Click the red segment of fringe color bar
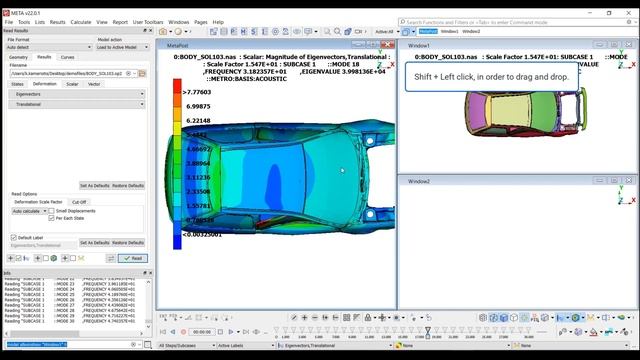This screenshot has height=360, width=640. pos(177,86)
